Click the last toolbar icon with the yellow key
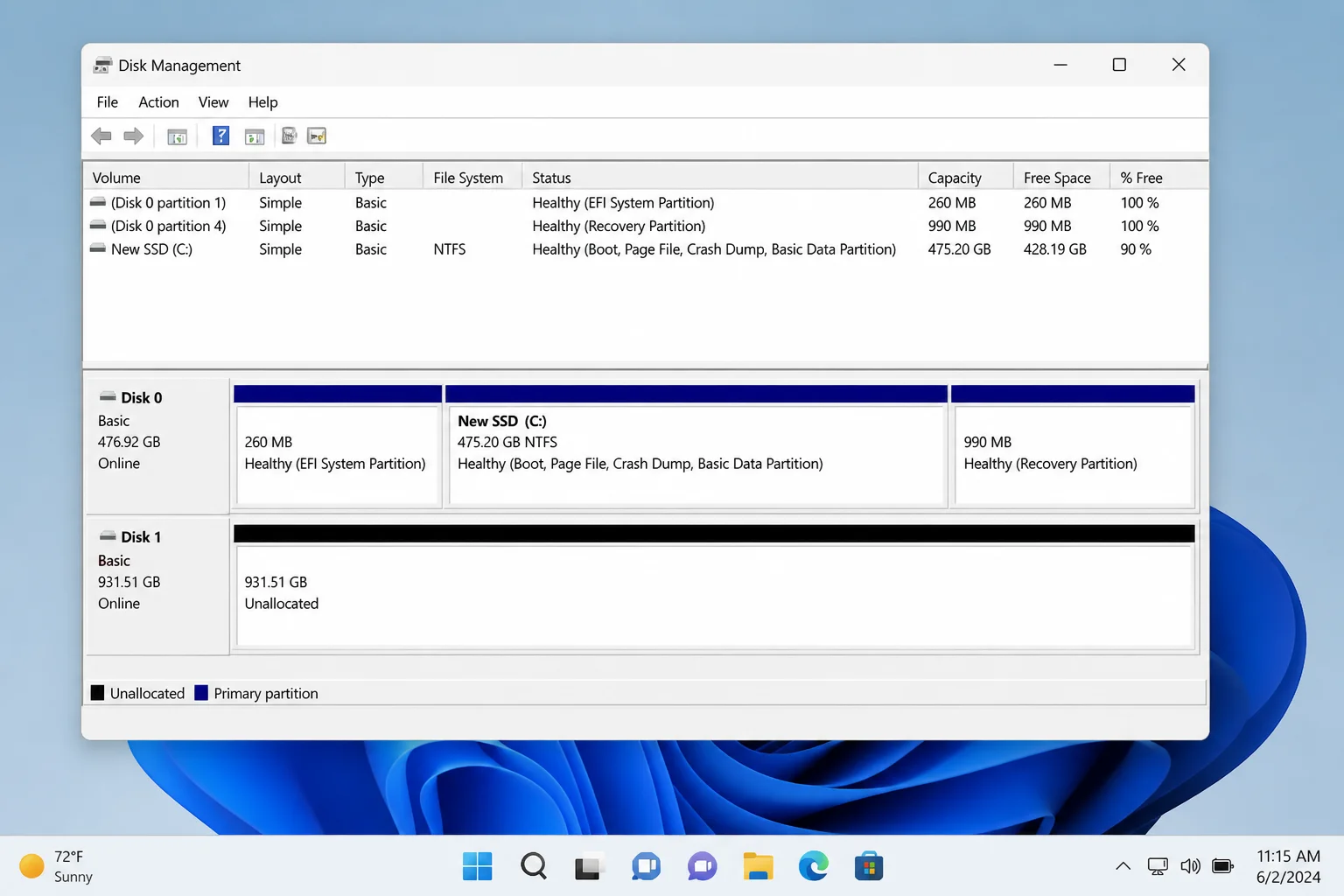 pos(317,136)
